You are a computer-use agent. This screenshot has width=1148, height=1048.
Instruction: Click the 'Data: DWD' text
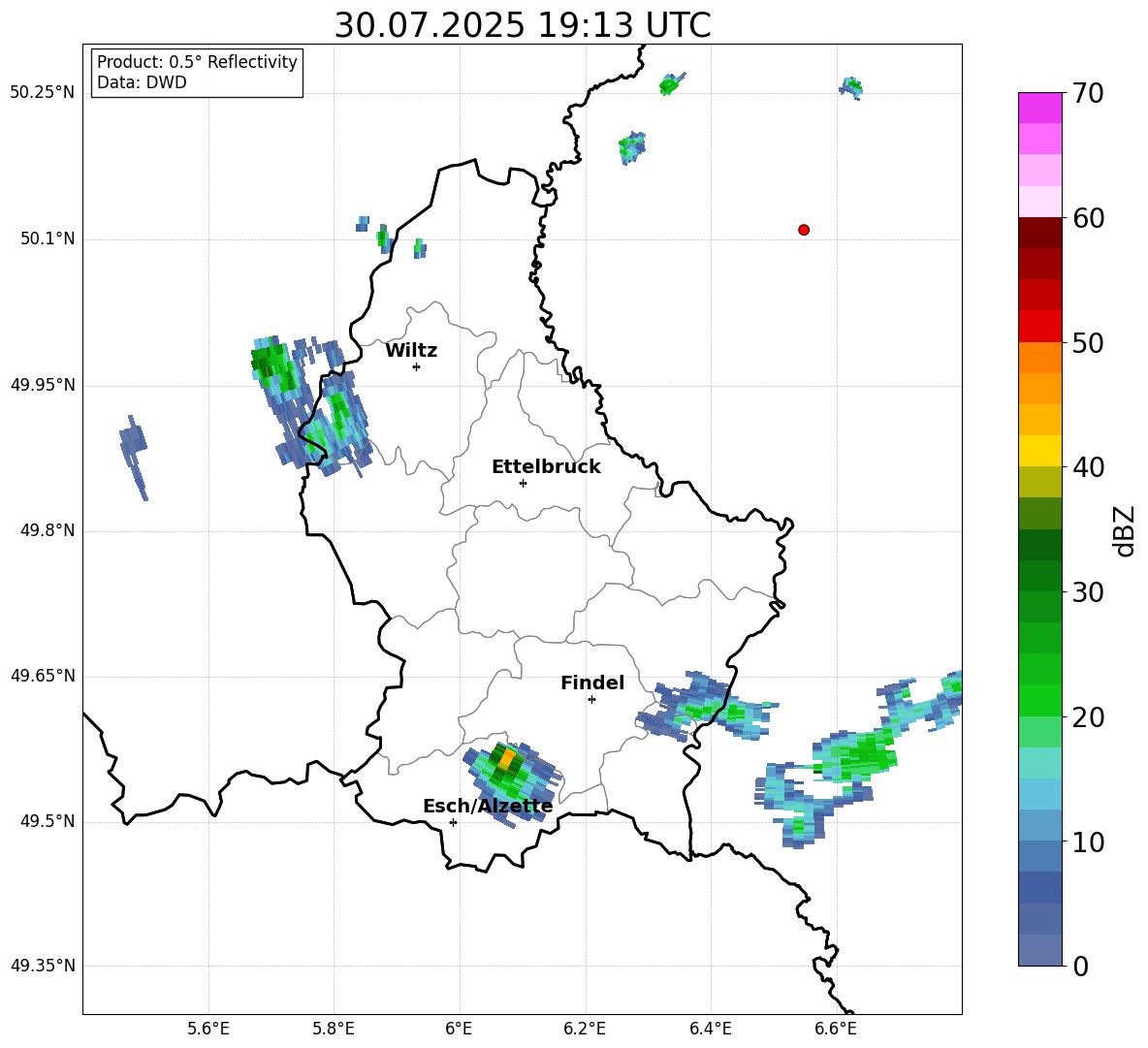(x=142, y=82)
